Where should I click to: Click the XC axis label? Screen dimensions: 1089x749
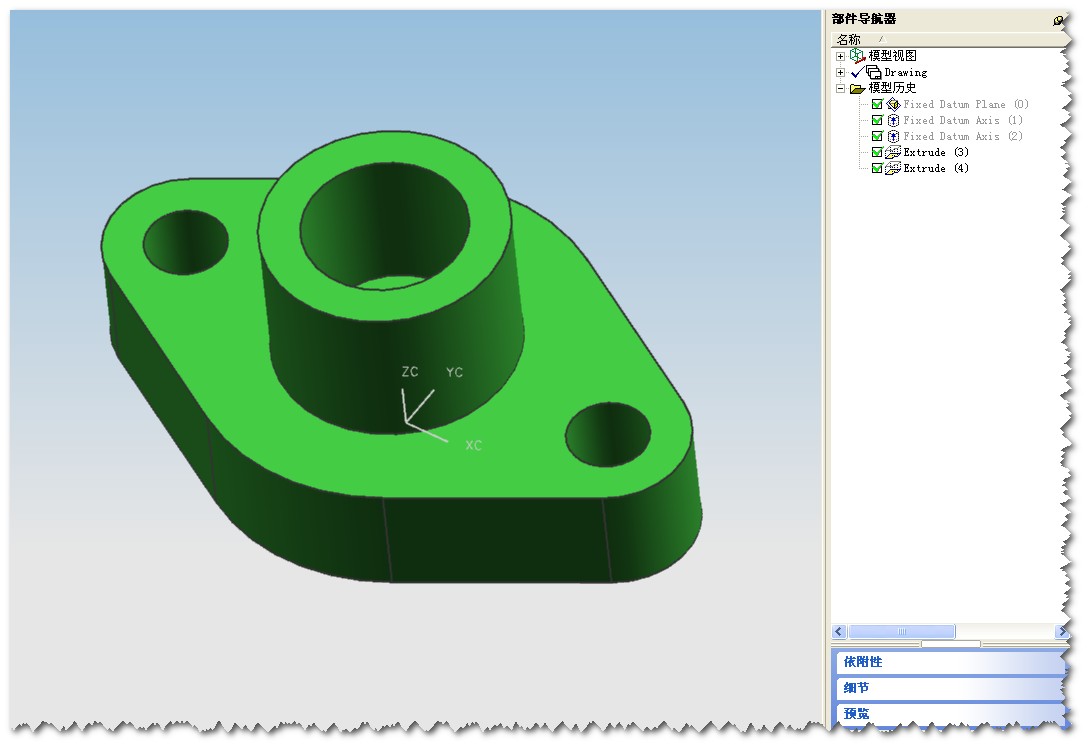[x=474, y=445]
